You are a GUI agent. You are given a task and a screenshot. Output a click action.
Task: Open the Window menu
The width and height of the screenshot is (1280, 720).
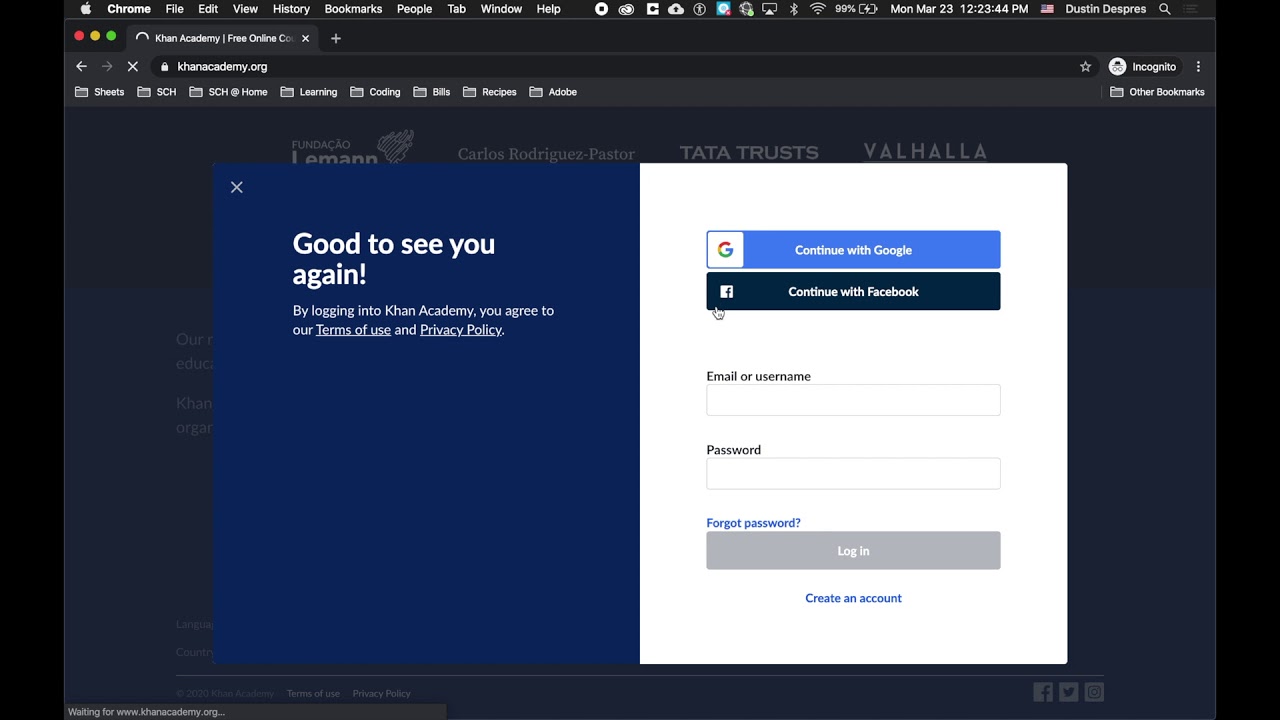(501, 9)
